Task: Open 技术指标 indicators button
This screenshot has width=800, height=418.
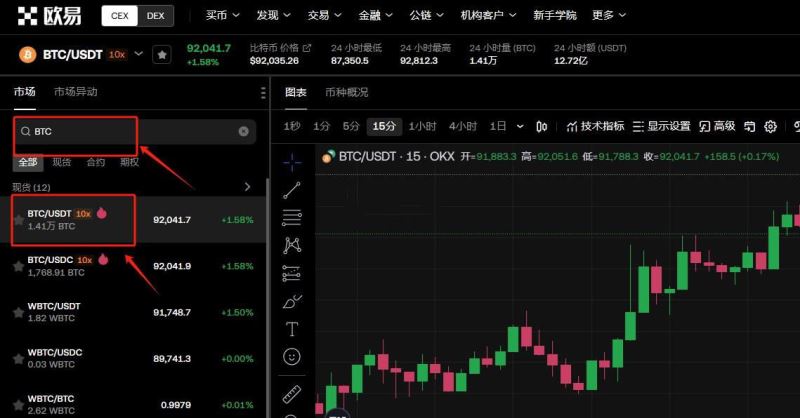Action: coord(595,126)
